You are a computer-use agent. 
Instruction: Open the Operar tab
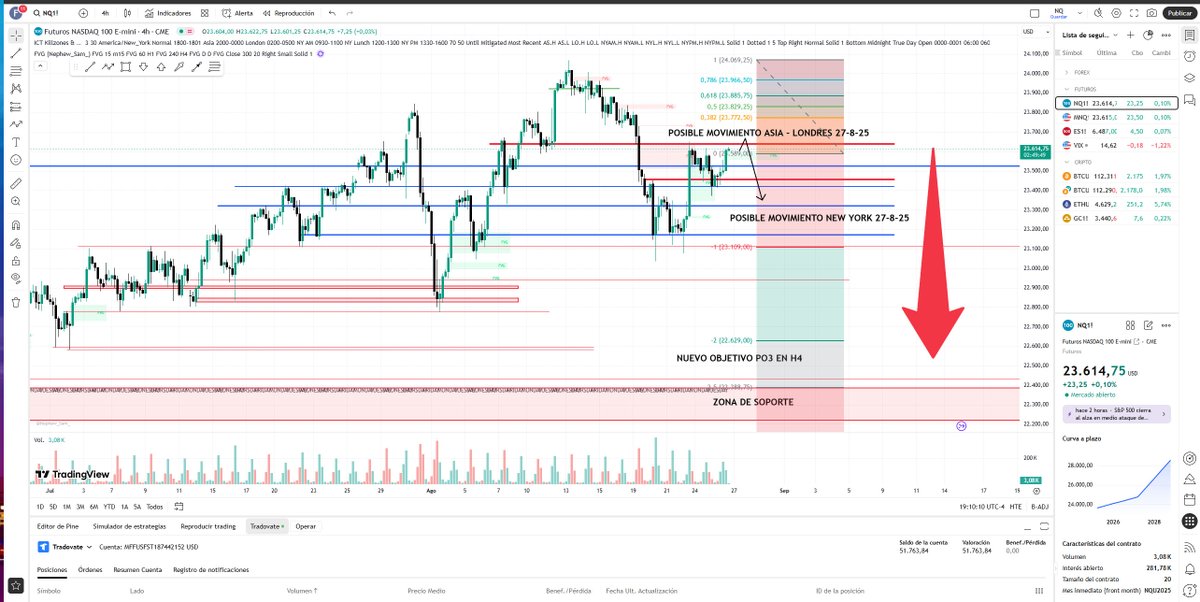(x=306, y=525)
